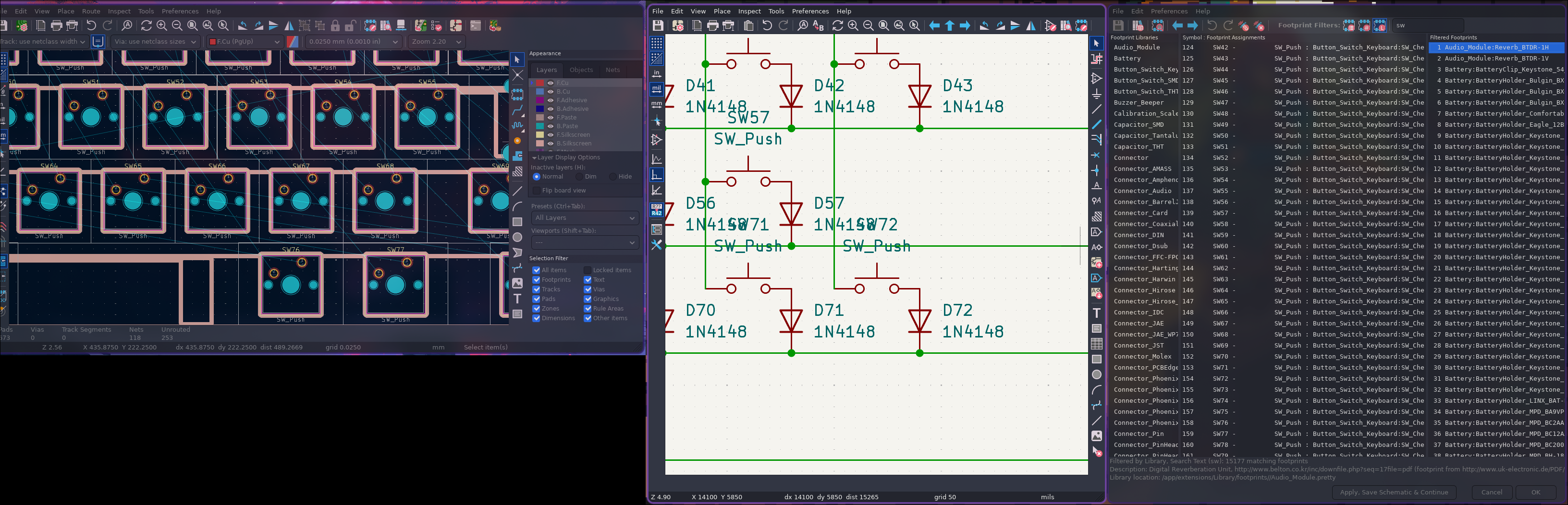Image resolution: width=1568 pixels, height=505 pixels.
Task: Switch to the Objects tab in Appearance
Action: point(581,70)
